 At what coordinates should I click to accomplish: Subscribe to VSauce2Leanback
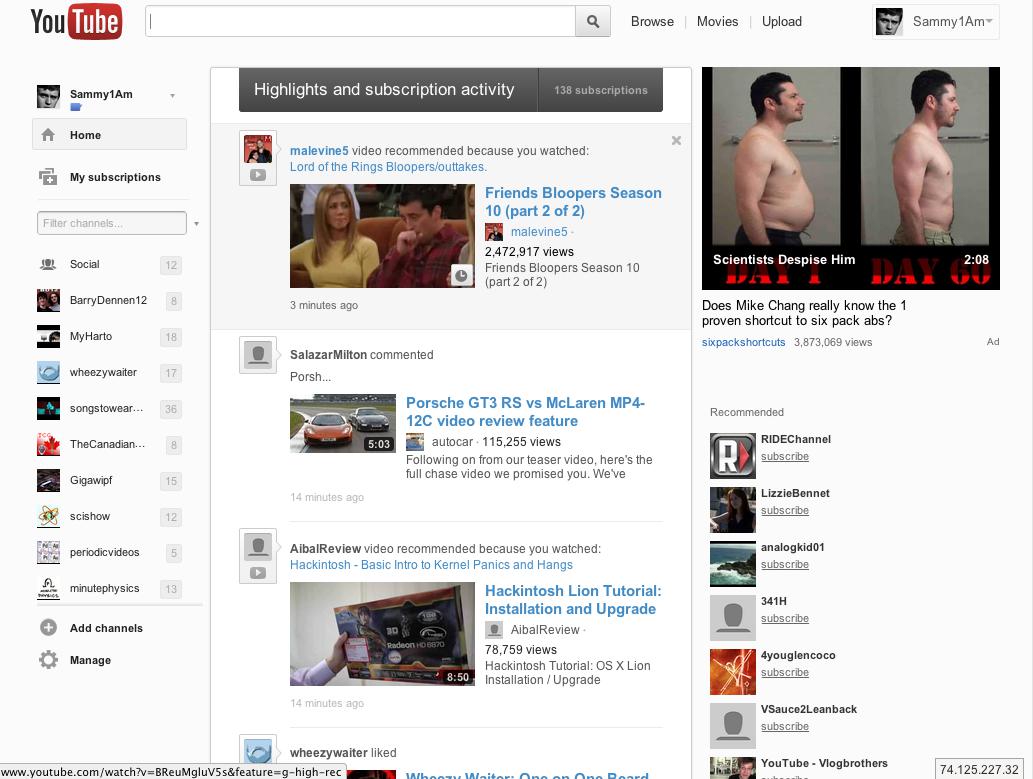[785, 726]
